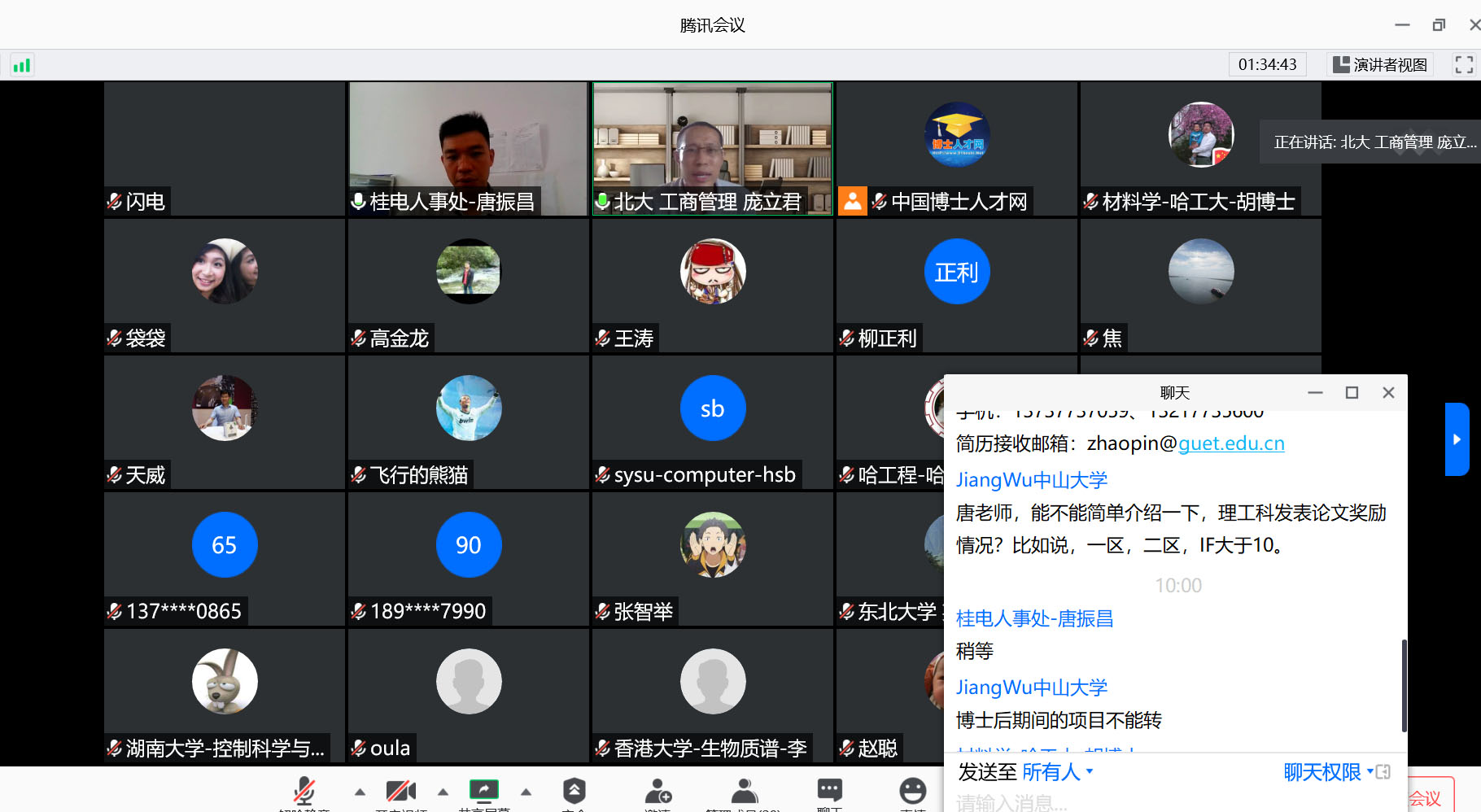Image resolution: width=1481 pixels, height=812 pixels.
Task: Select the 桂电人事处-唐振昌 video tile
Action: pyautogui.click(x=468, y=149)
